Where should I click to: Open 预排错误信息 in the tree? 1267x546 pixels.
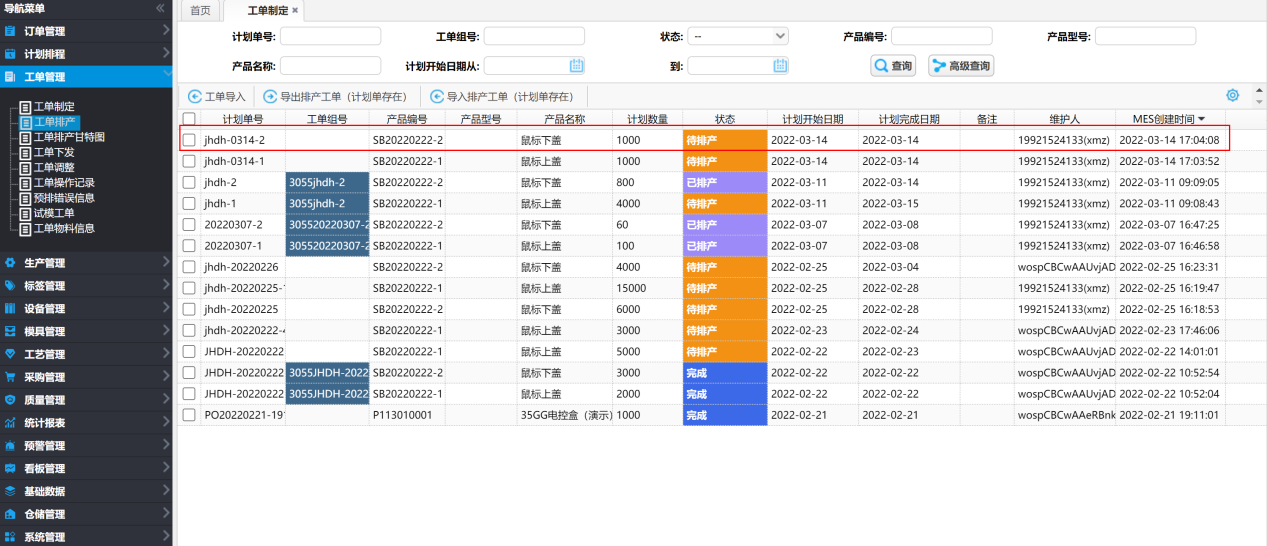point(62,198)
